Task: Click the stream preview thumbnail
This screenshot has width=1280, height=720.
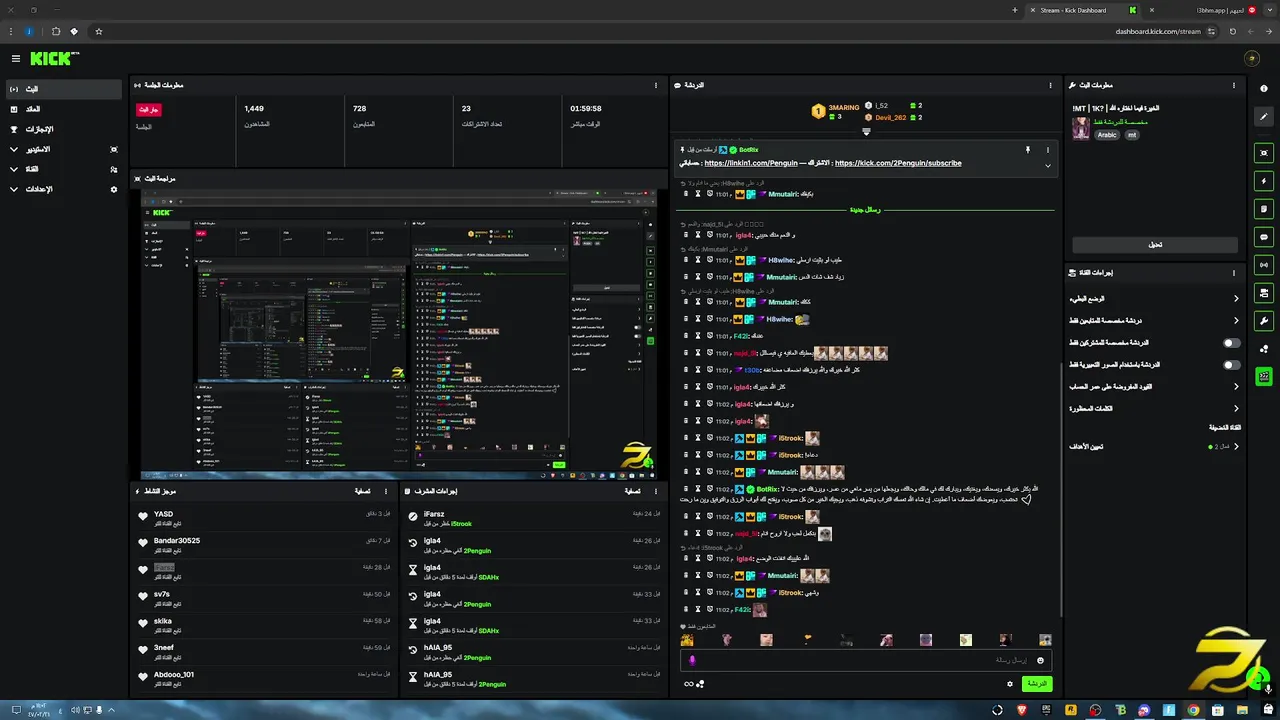Action: (x=398, y=333)
